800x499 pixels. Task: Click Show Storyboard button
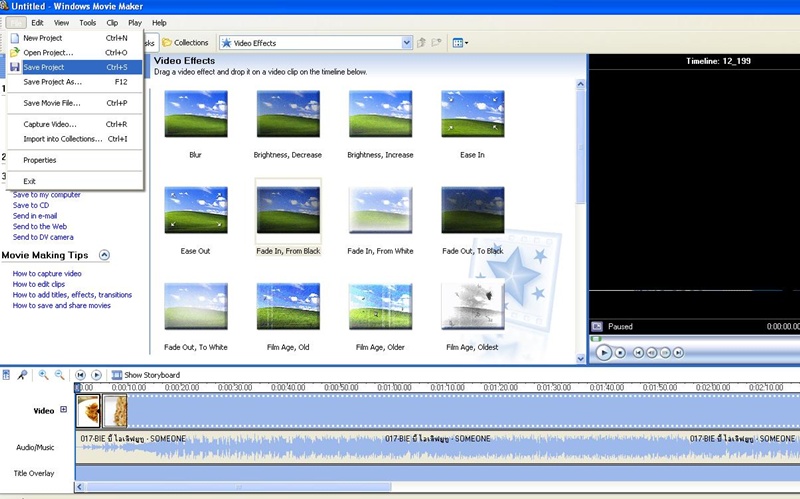(x=146, y=375)
